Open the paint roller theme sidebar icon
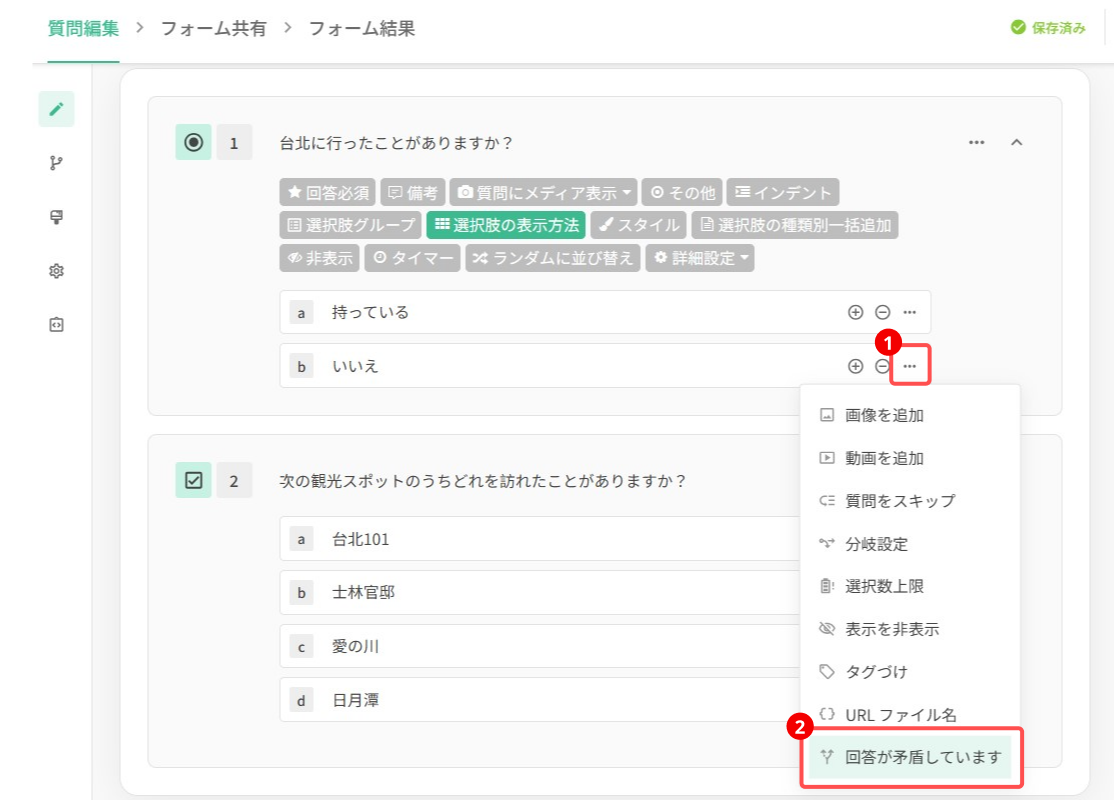1114x800 pixels. click(56, 217)
